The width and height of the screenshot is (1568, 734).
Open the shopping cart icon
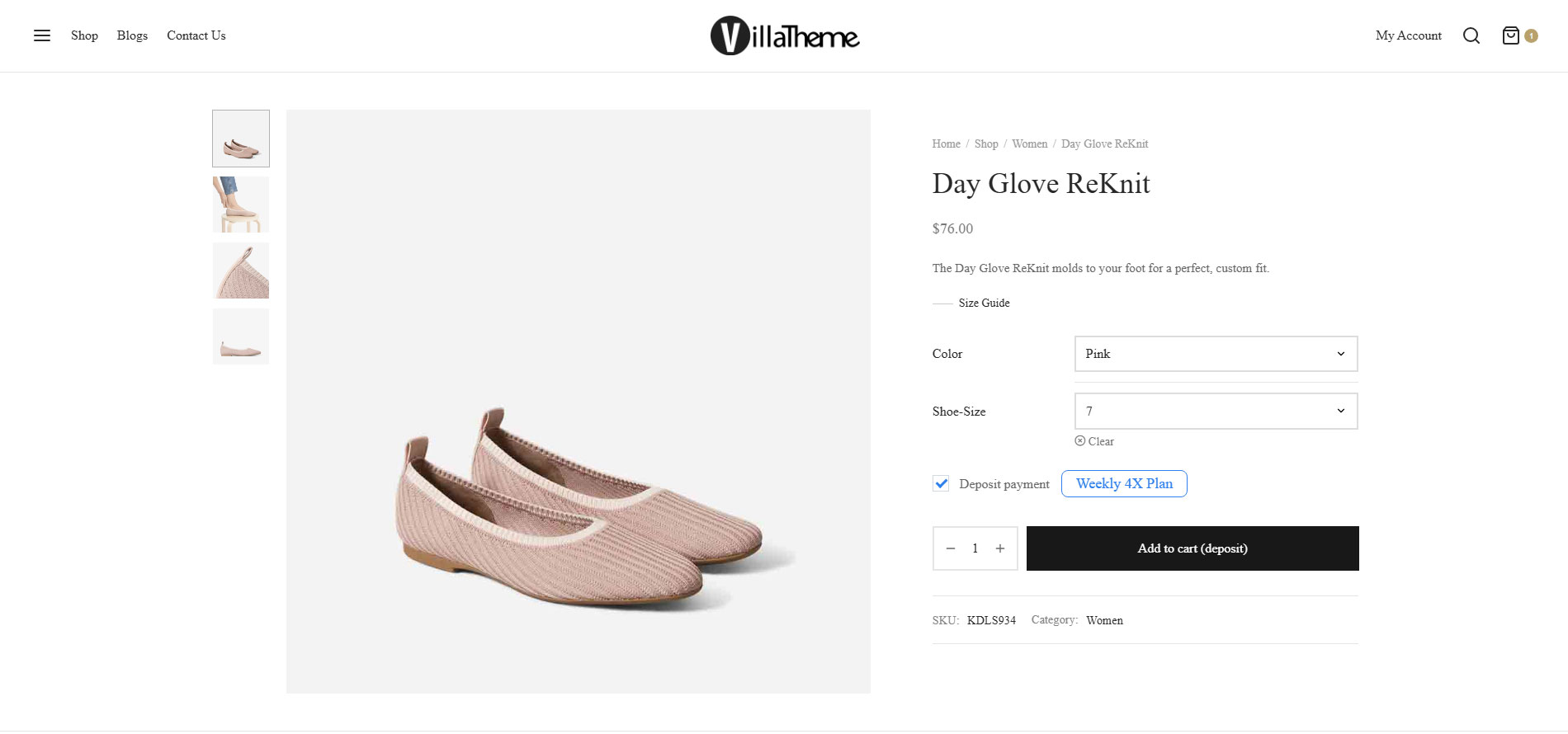point(1510,35)
